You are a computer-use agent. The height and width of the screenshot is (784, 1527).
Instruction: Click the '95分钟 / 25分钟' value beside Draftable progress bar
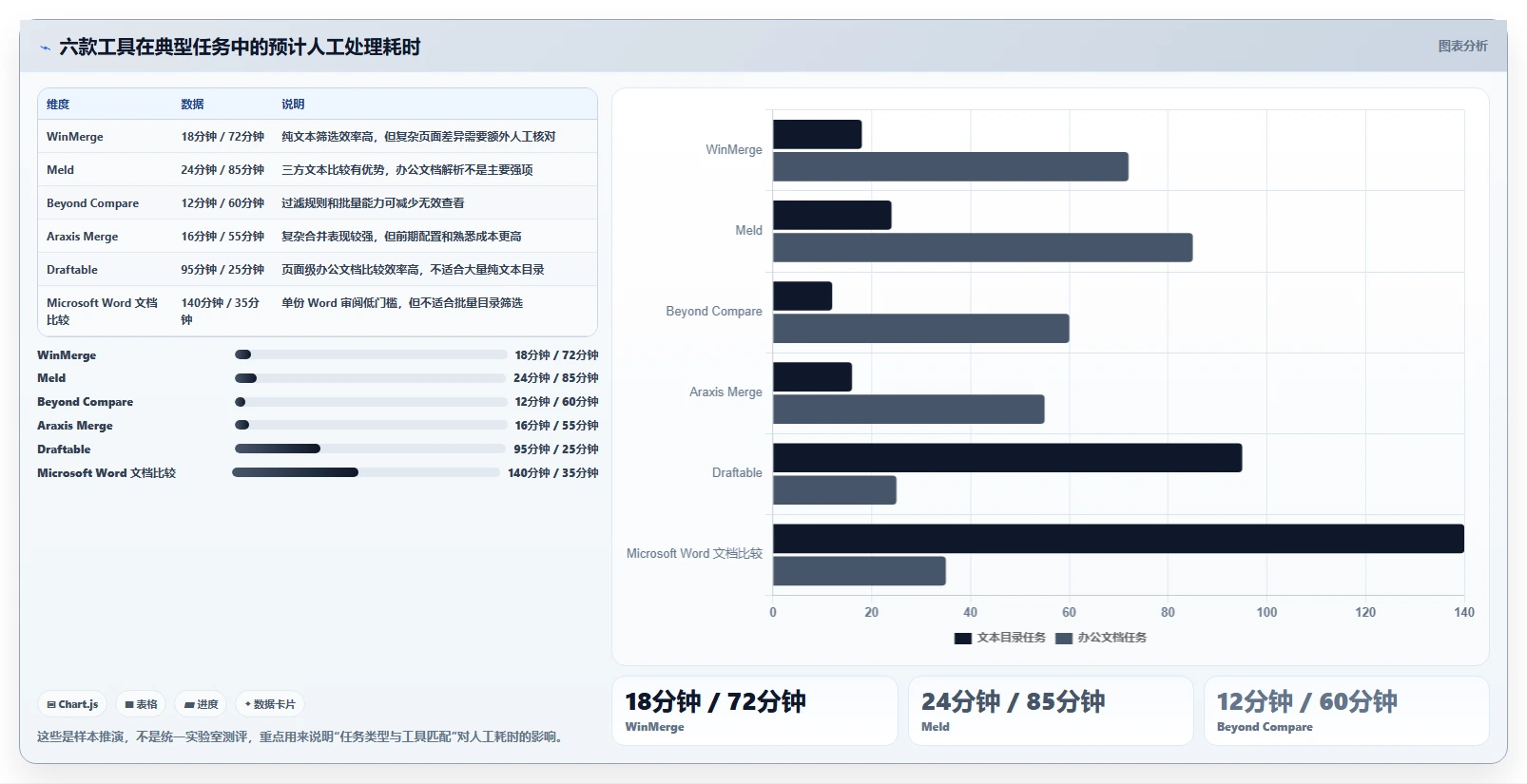556,449
